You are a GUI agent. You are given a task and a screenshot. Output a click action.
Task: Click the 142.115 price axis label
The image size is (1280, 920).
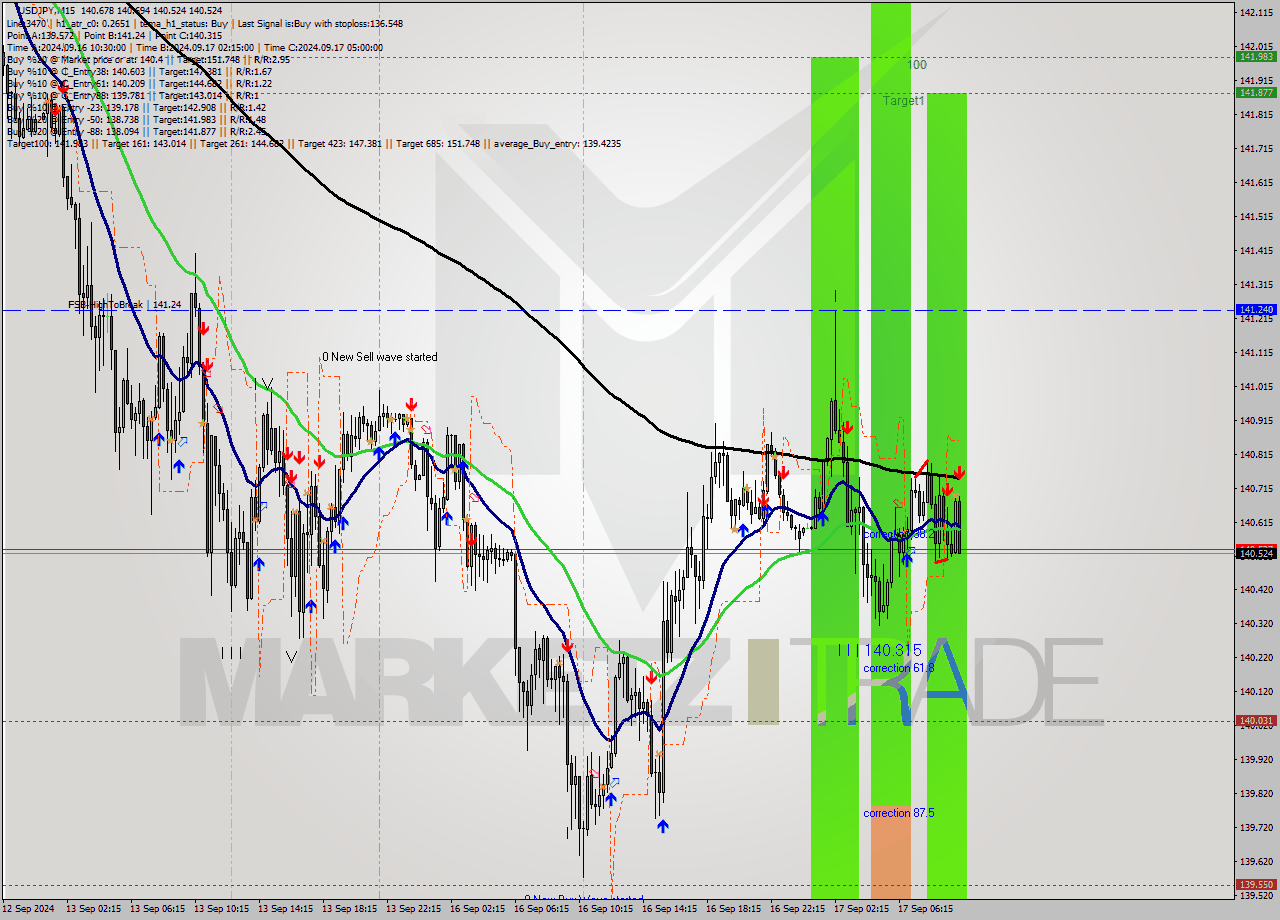(1256, 13)
